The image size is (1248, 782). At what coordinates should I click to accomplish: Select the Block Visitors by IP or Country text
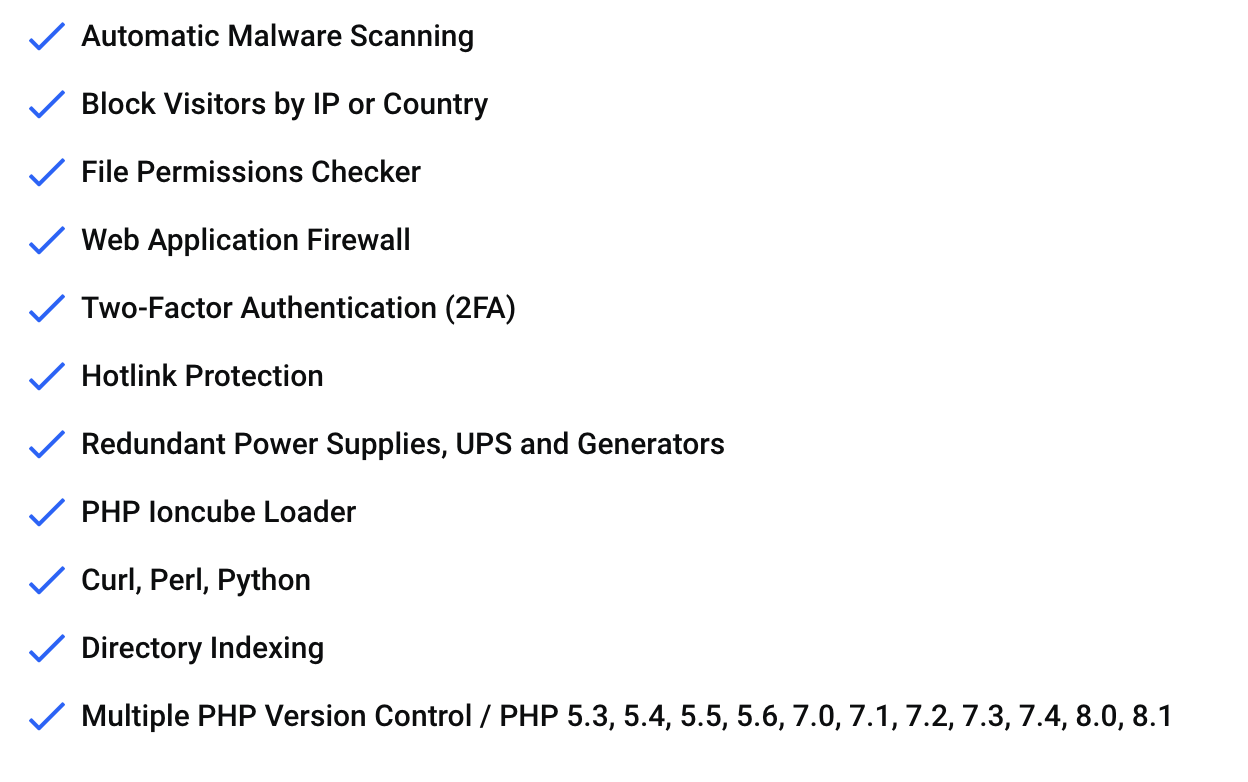pyautogui.click(x=285, y=105)
